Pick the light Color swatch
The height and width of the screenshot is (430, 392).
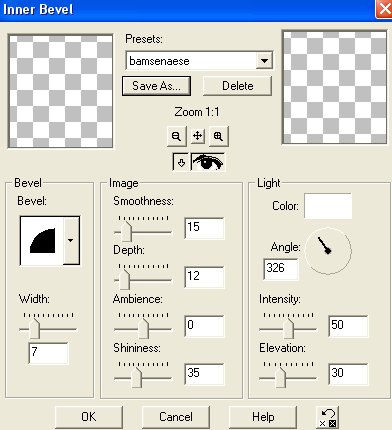point(328,206)
